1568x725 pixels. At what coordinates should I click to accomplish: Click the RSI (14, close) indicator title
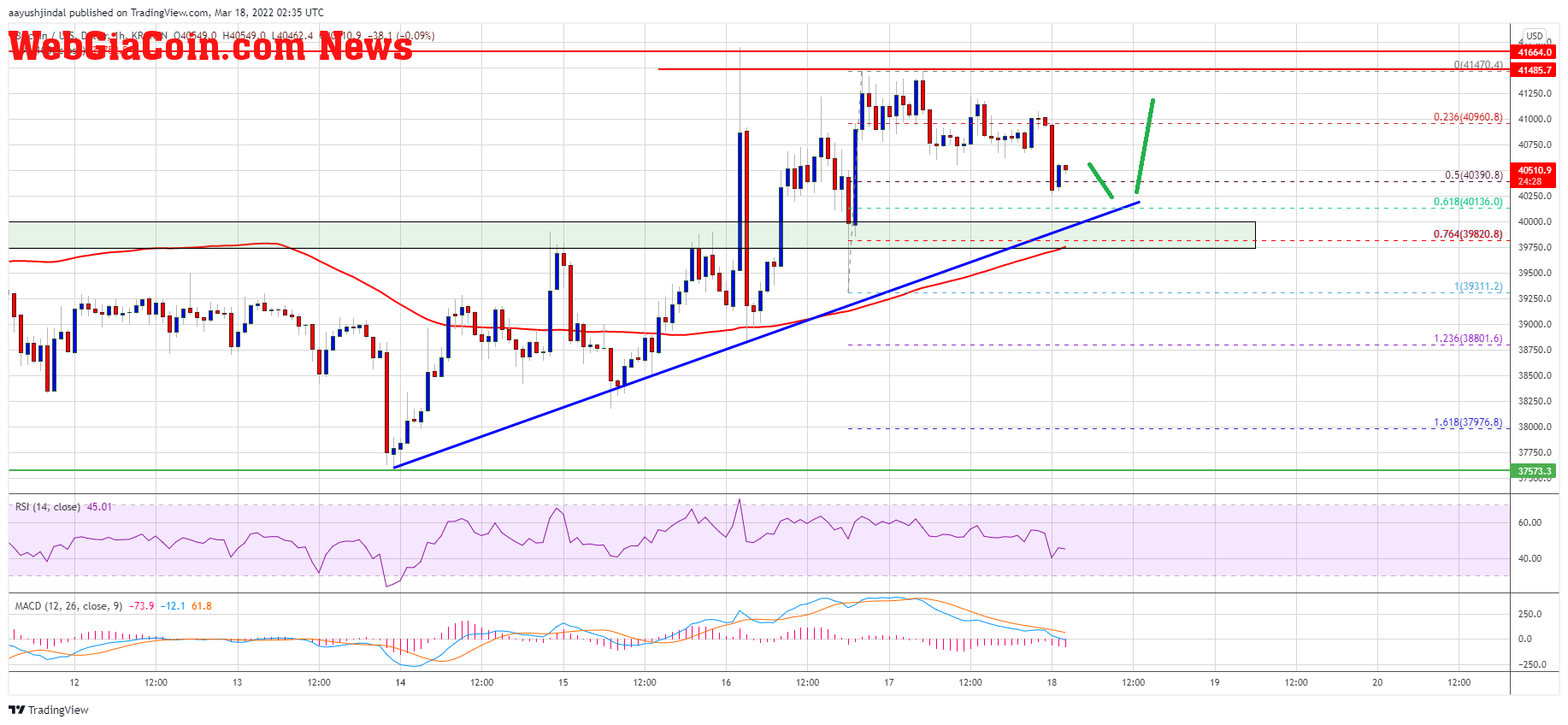[x=48, y=507]
